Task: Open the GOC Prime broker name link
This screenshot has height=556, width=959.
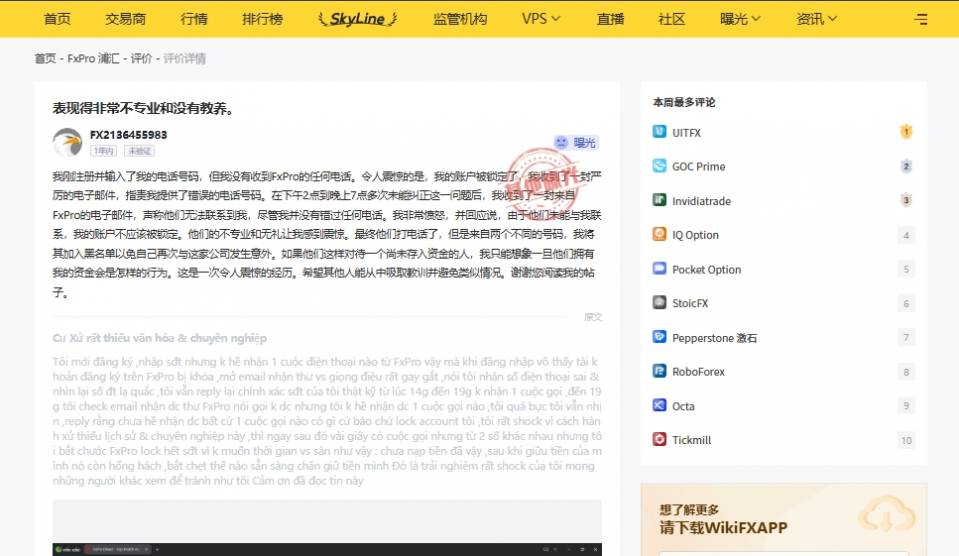Action: pyautogui.click(x=698, y=166)
